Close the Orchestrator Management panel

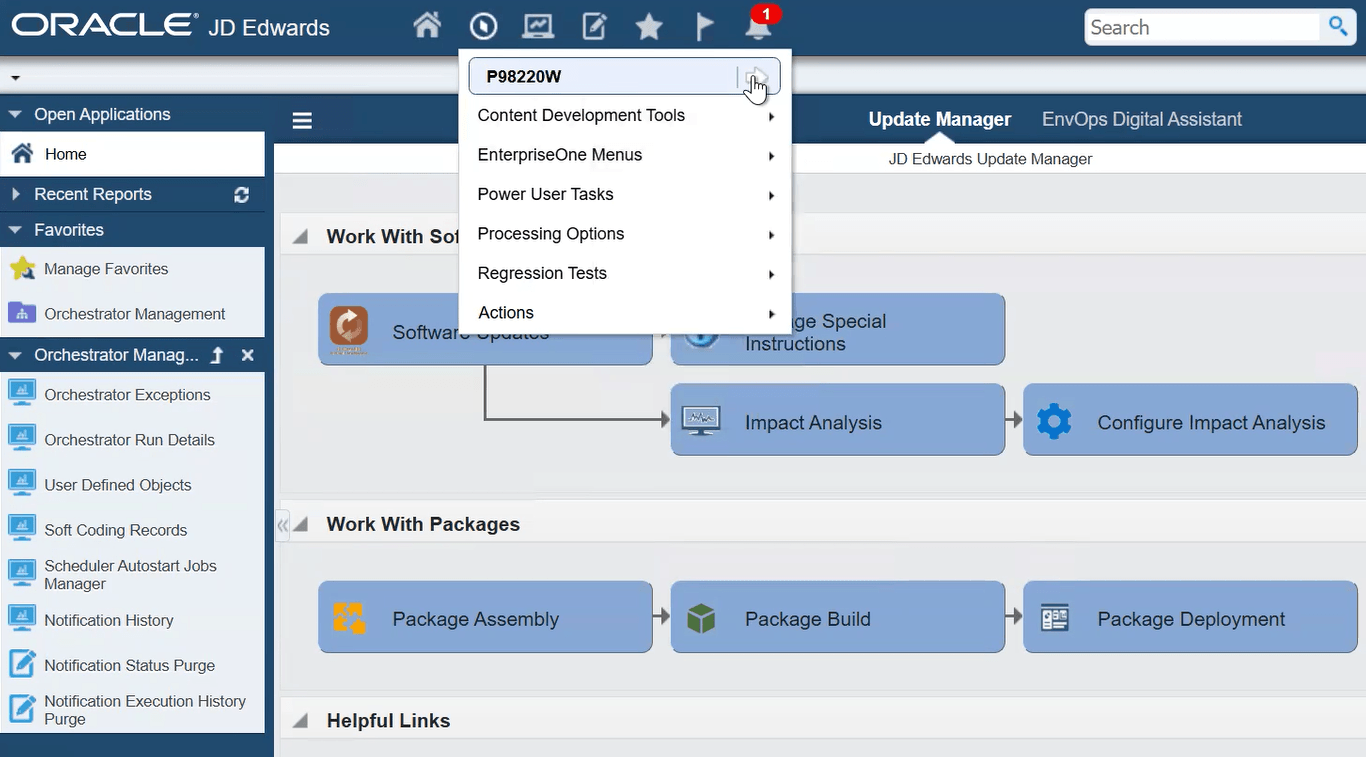coord(248,355)
